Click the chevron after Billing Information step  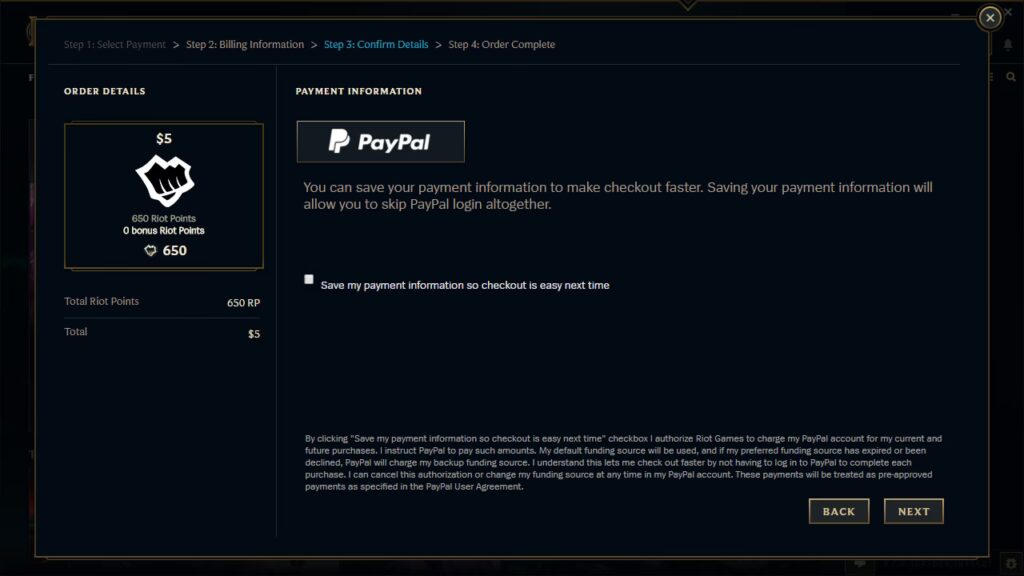(x=314, y=45)
